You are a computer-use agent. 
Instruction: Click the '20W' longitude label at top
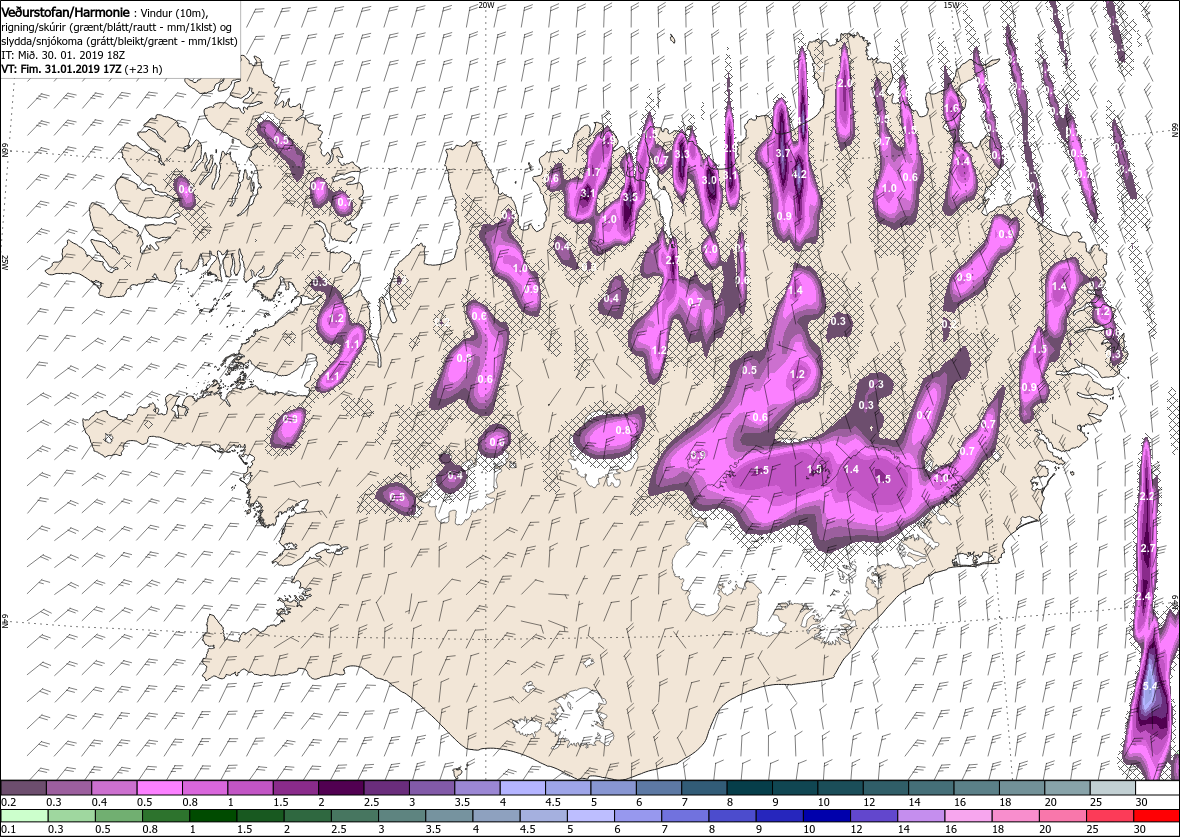tap(486, 5)
